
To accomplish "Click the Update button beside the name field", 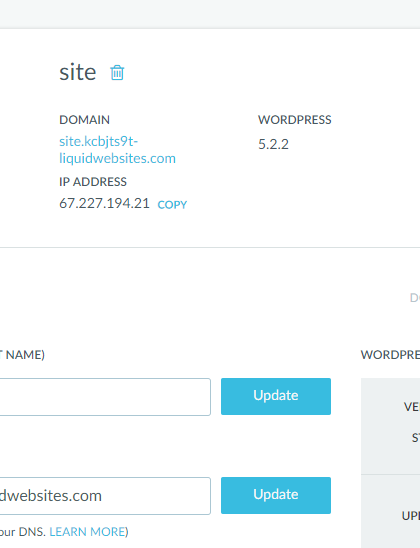I will coord(276,396).
